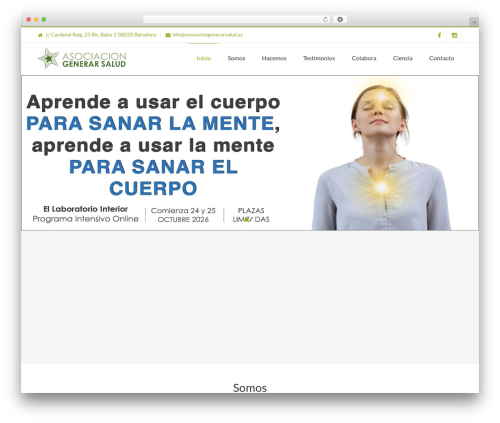Click the Cardenal Reig Barcelona address text
Image resolution: width=500 pixels, height=423 pixels.
[101, 35]
